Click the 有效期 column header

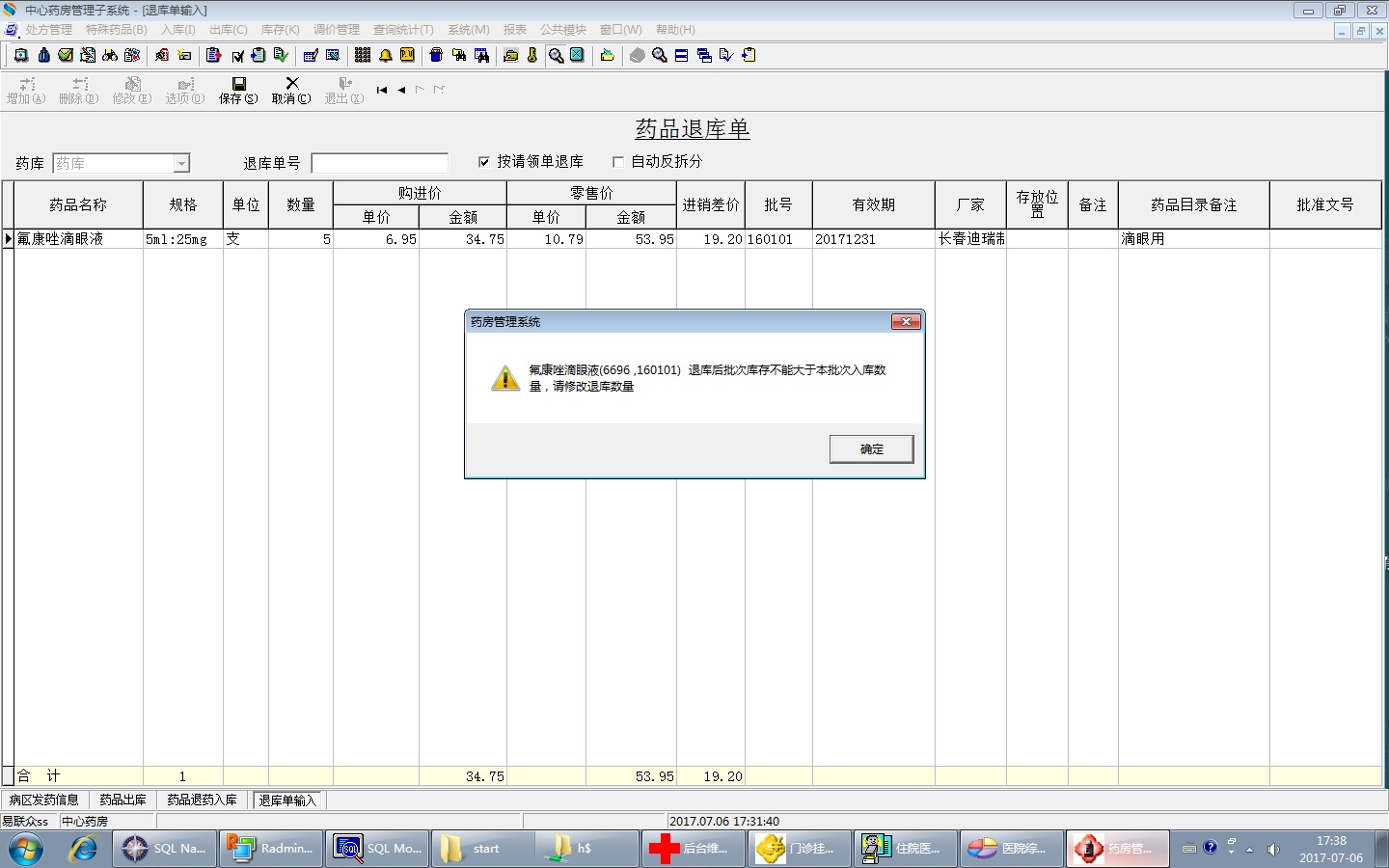tap(874, 204)
